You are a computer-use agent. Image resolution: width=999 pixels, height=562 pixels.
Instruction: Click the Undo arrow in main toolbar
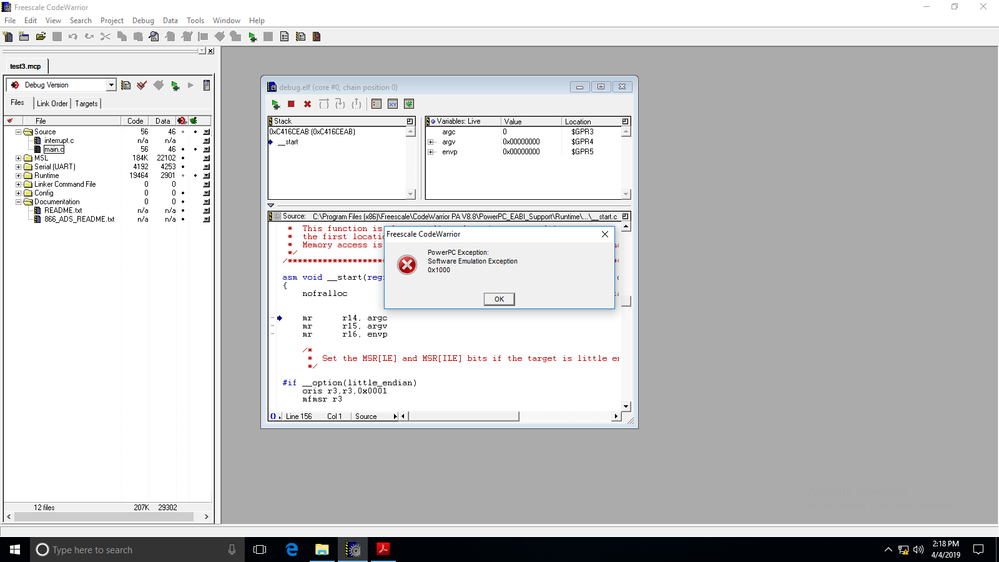pyautogui.click(x=73, y=37)
